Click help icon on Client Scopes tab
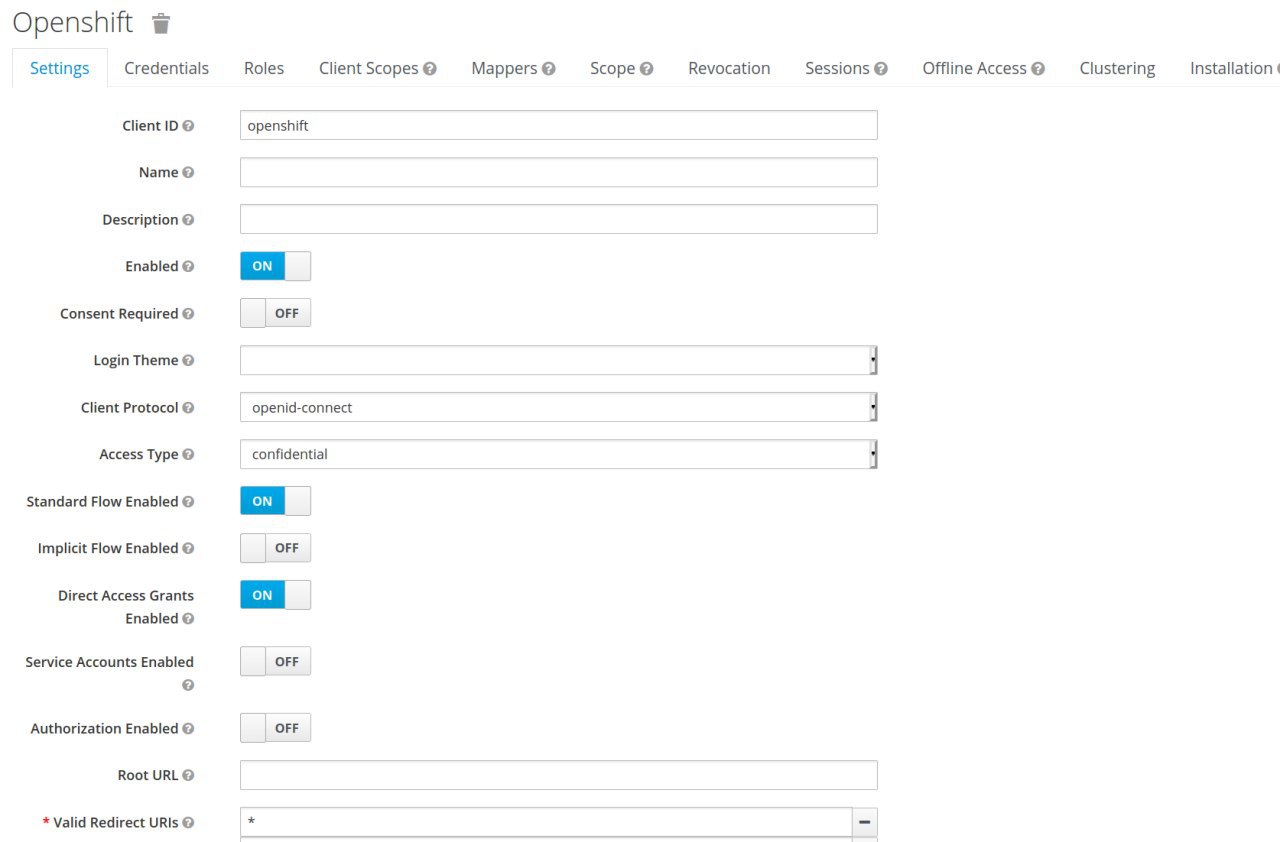 tap(430, 69)
